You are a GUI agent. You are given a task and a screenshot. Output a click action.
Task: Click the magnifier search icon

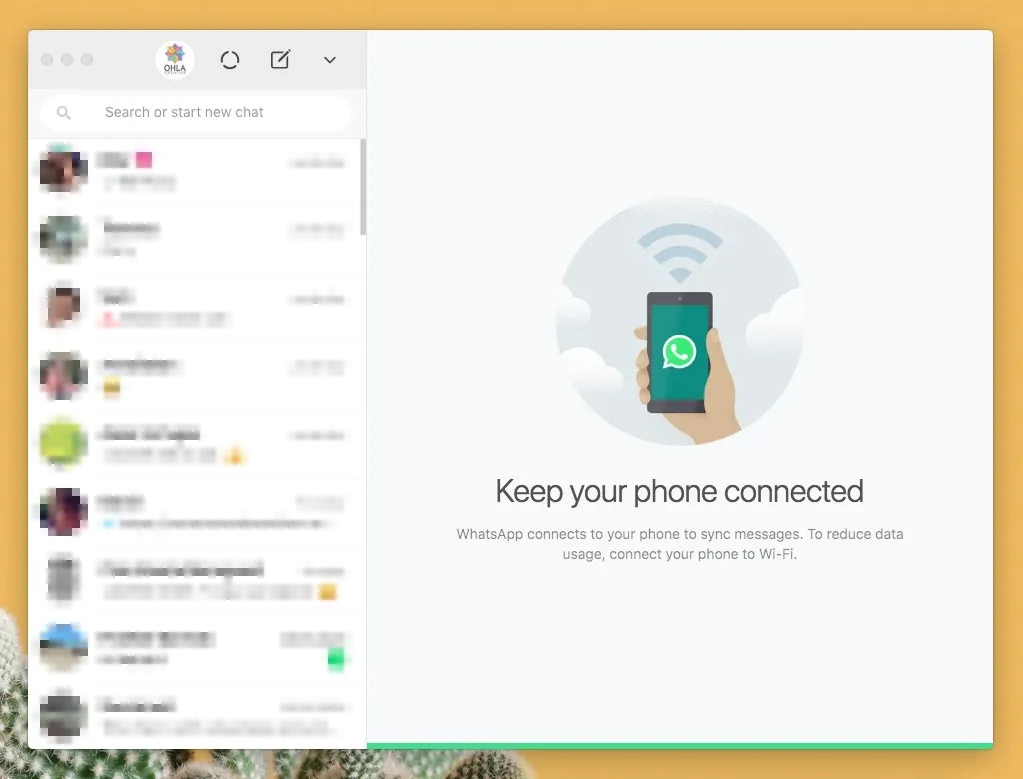tap(63, 112)
